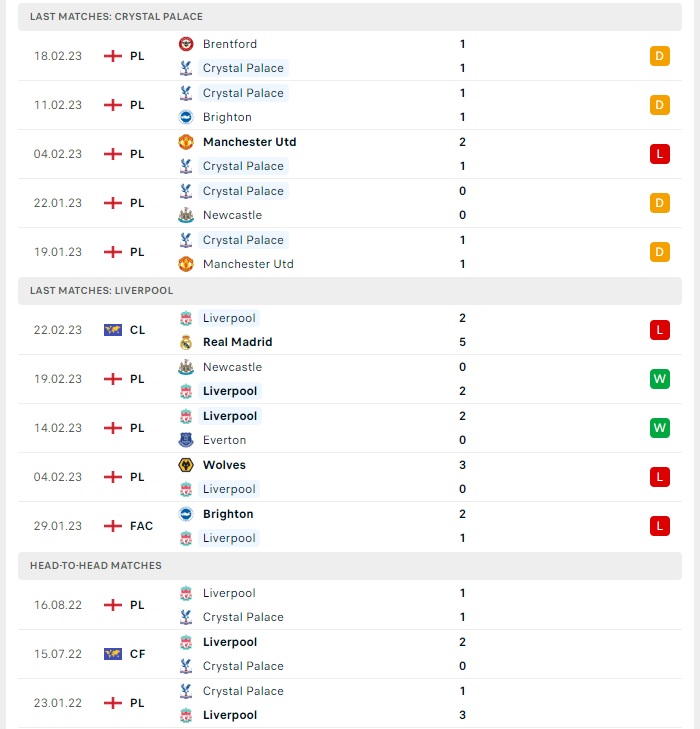Image resolution: width=700 pixels, height=729 pixels.
Task: Click the England flag beside 18.02.23 PL
Action: click(112, 56)
